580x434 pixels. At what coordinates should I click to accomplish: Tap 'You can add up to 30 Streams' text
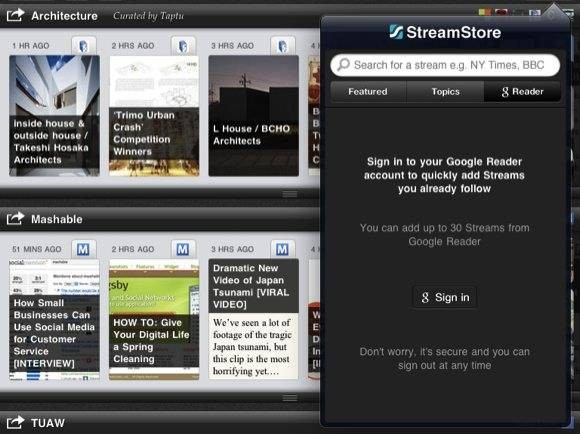(x=445, y=235)
